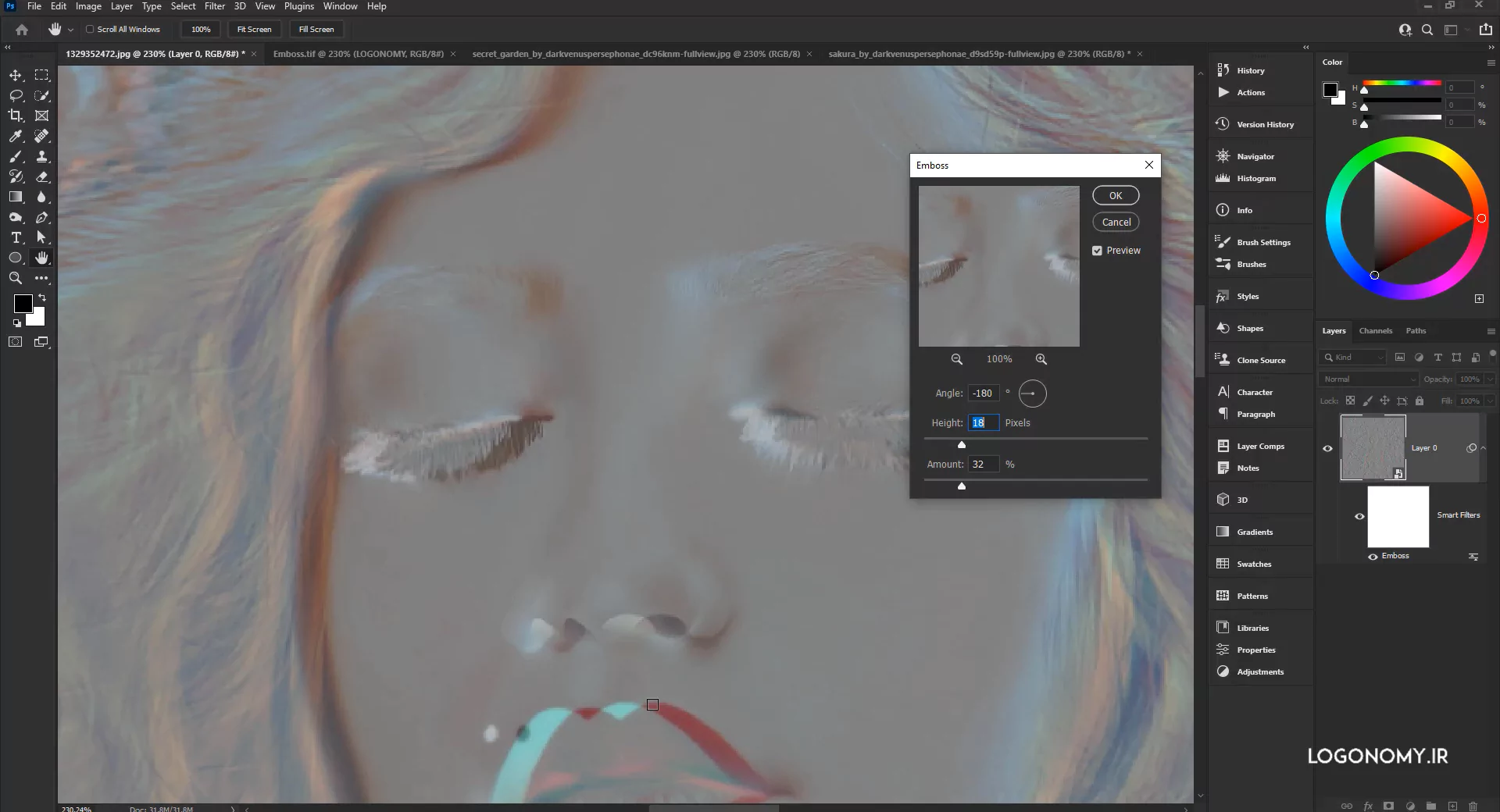Select the Crop tool

[16, 116]
